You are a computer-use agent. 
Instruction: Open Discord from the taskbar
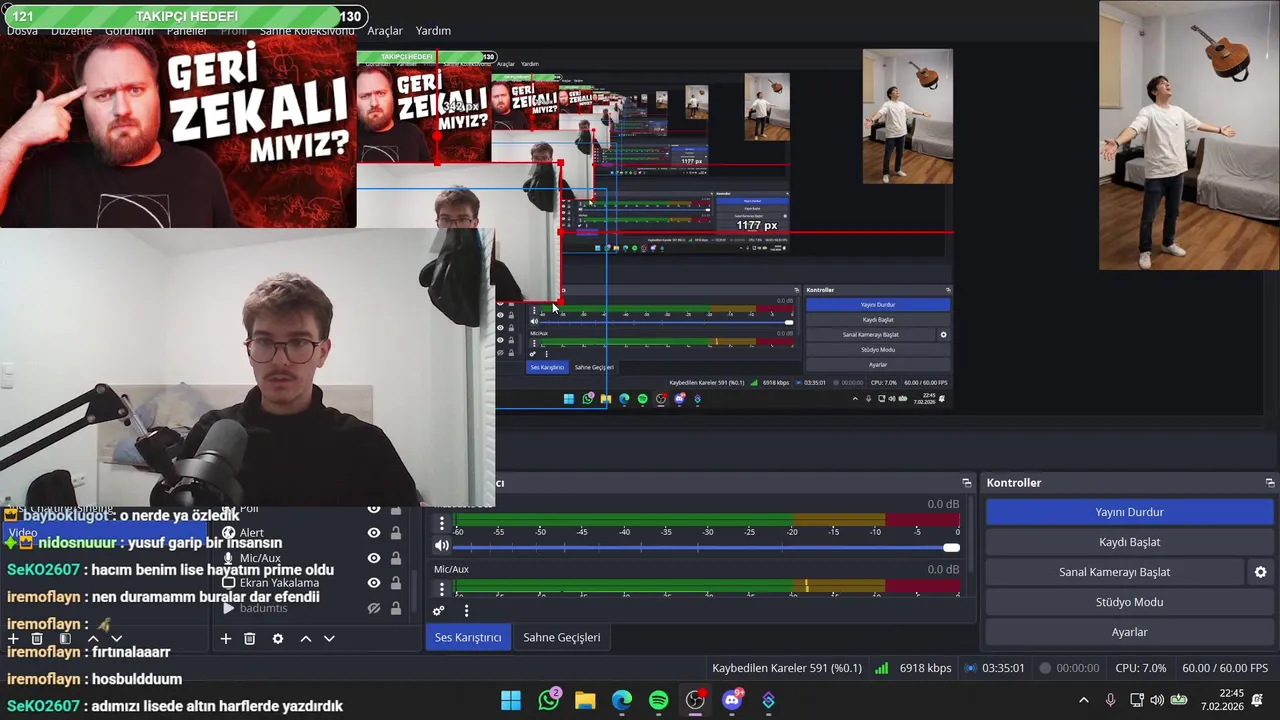pyautogui.click(x=732, y=700)
